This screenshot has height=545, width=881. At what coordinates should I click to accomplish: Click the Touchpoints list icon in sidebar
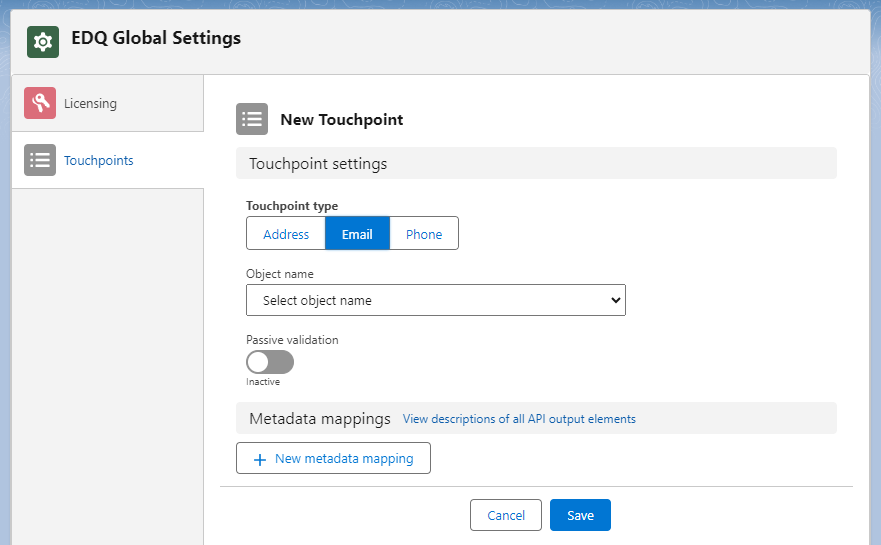(40, 160)
